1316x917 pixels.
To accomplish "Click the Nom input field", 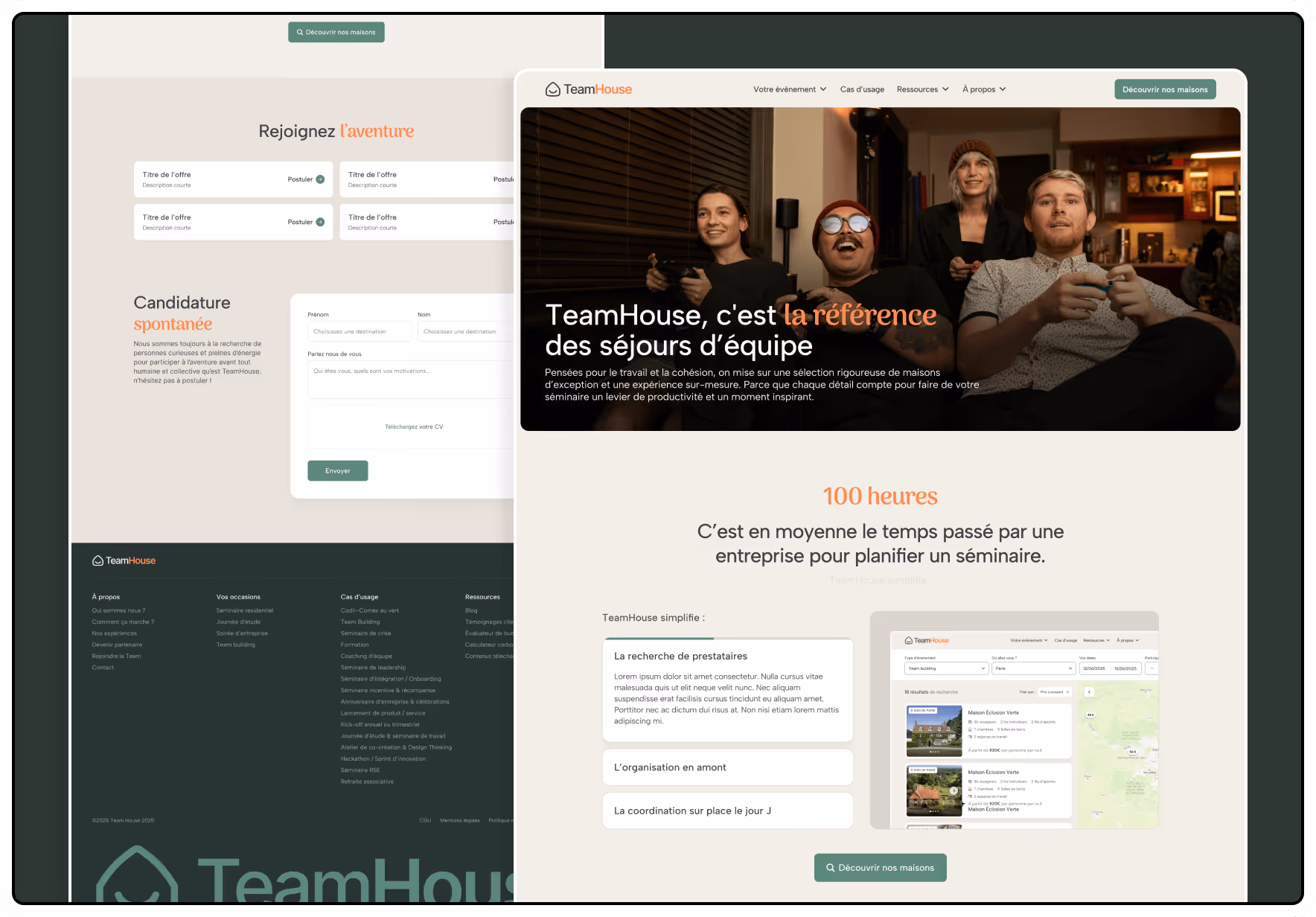I will pos(465,331).
